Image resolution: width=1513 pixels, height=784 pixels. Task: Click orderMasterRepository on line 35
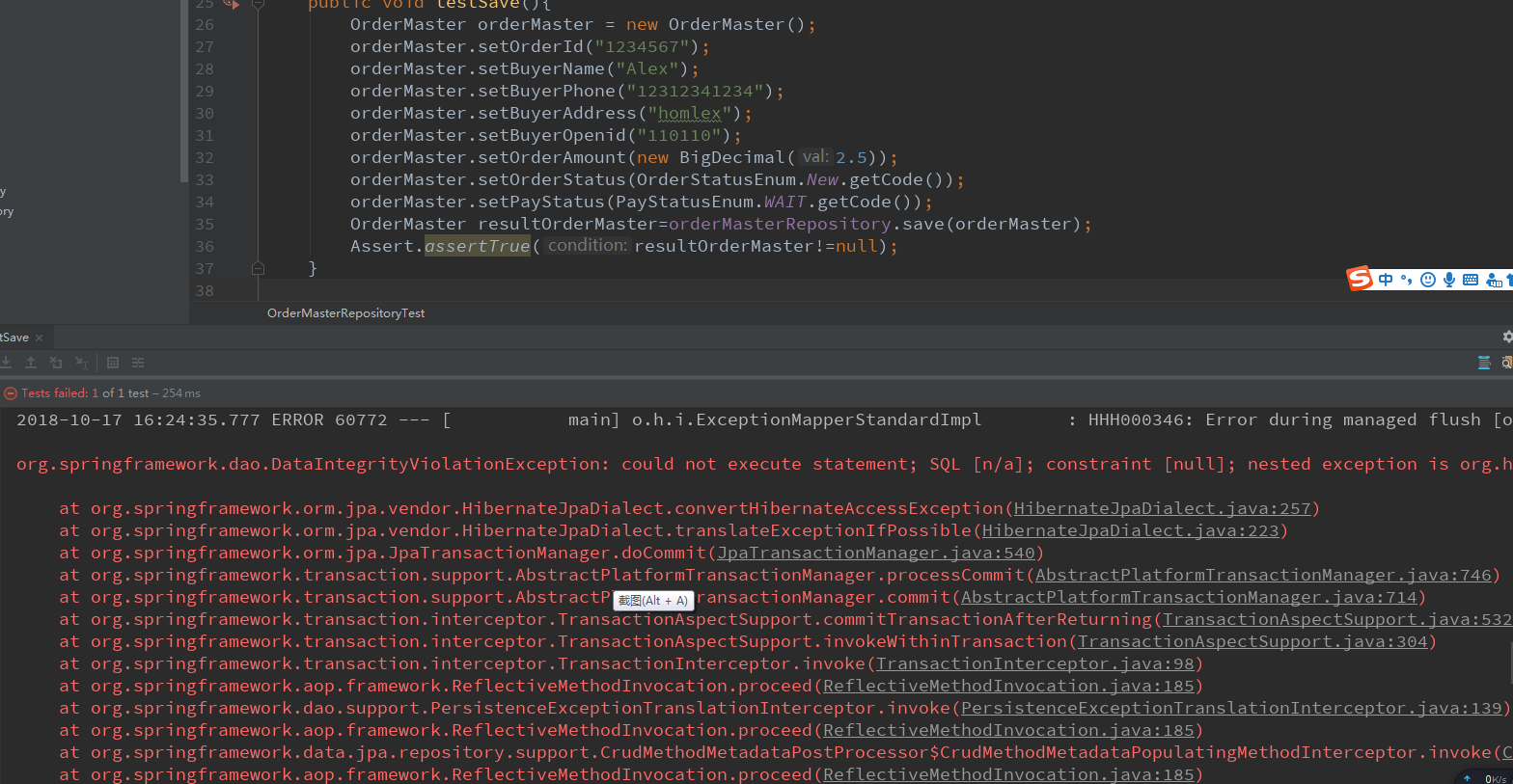(780, 224)
